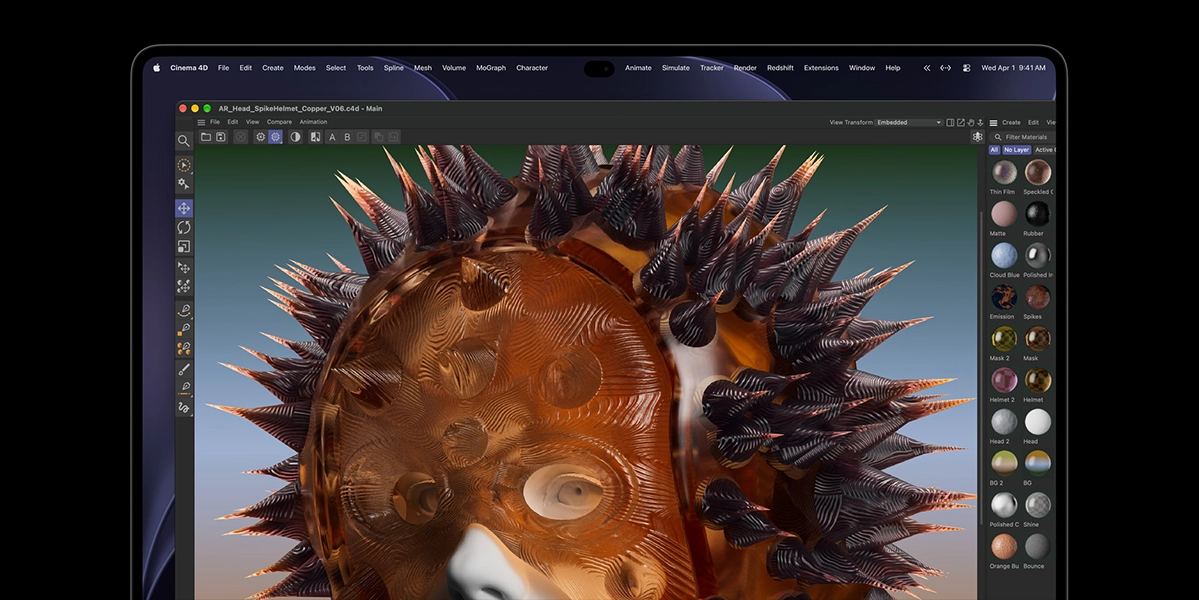Select the All materials filter tab

pyautogui.click(x=994, y=150)
